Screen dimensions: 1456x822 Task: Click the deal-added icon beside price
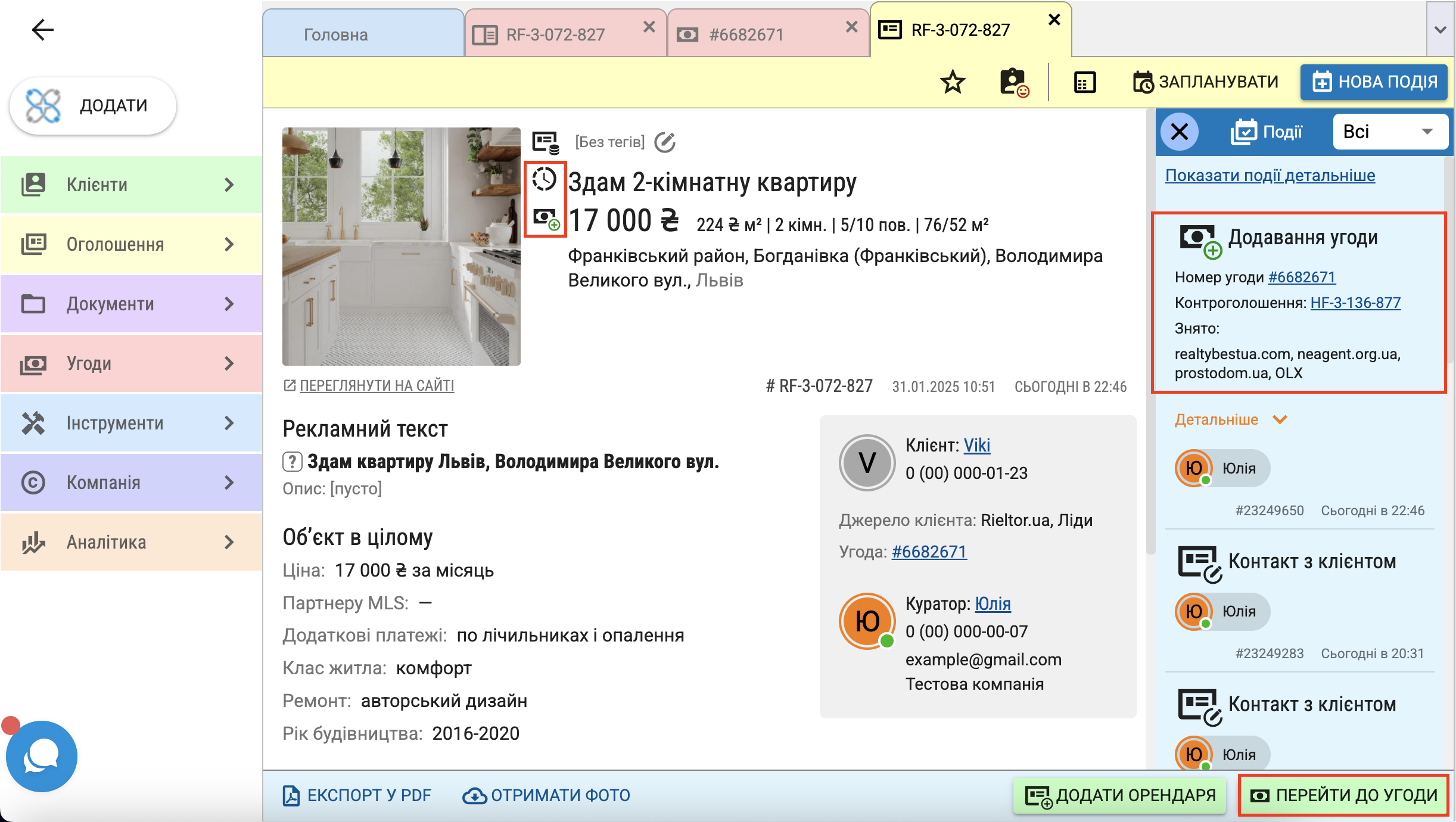click(546, 219)
